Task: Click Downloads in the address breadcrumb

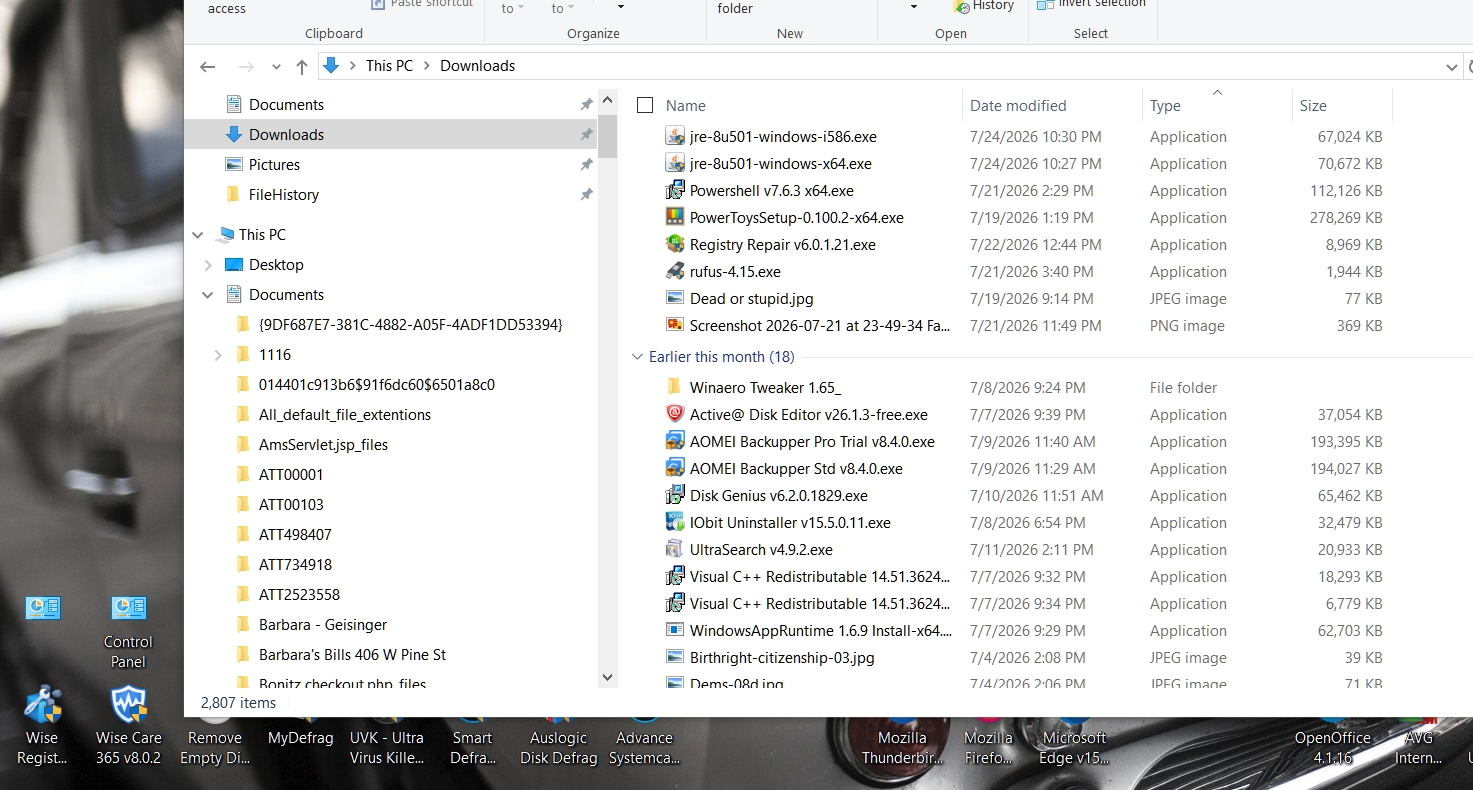Action: (x=477, y=66)
